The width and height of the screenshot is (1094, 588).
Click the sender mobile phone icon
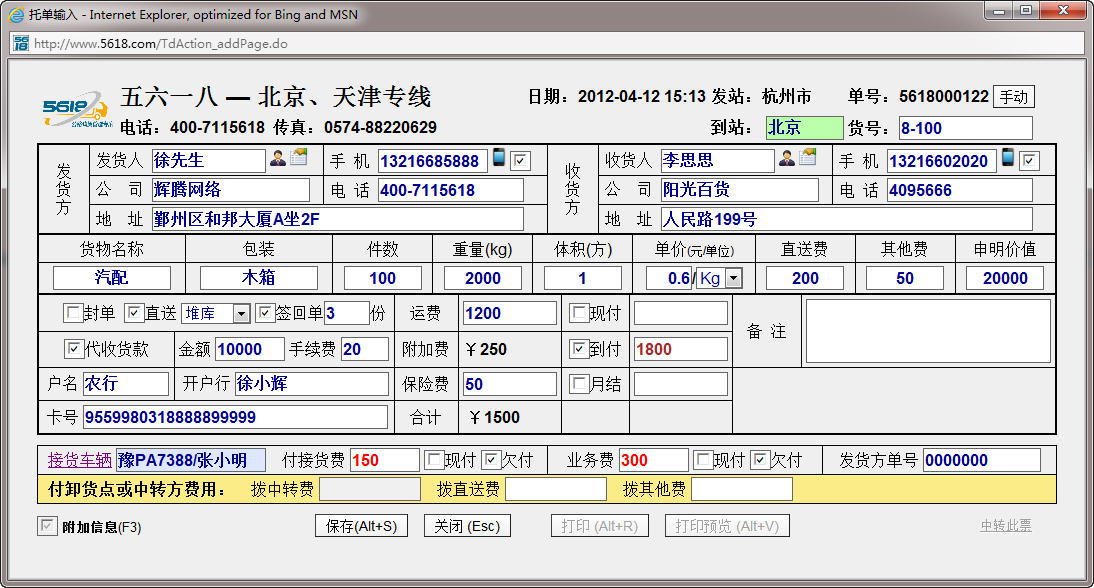tap(499, 159)
